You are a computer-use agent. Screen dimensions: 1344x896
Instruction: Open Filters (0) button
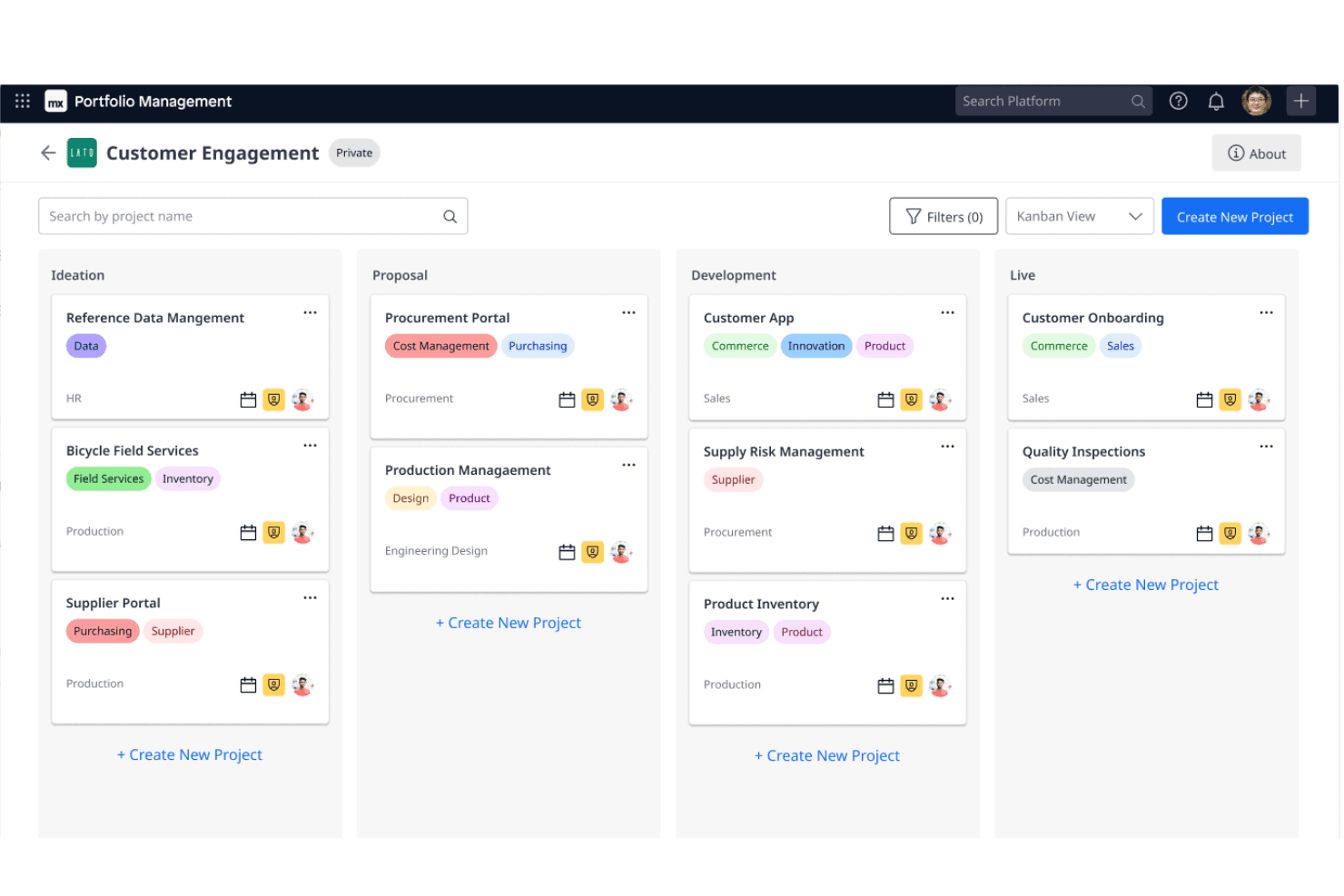[x=944, y=216]
